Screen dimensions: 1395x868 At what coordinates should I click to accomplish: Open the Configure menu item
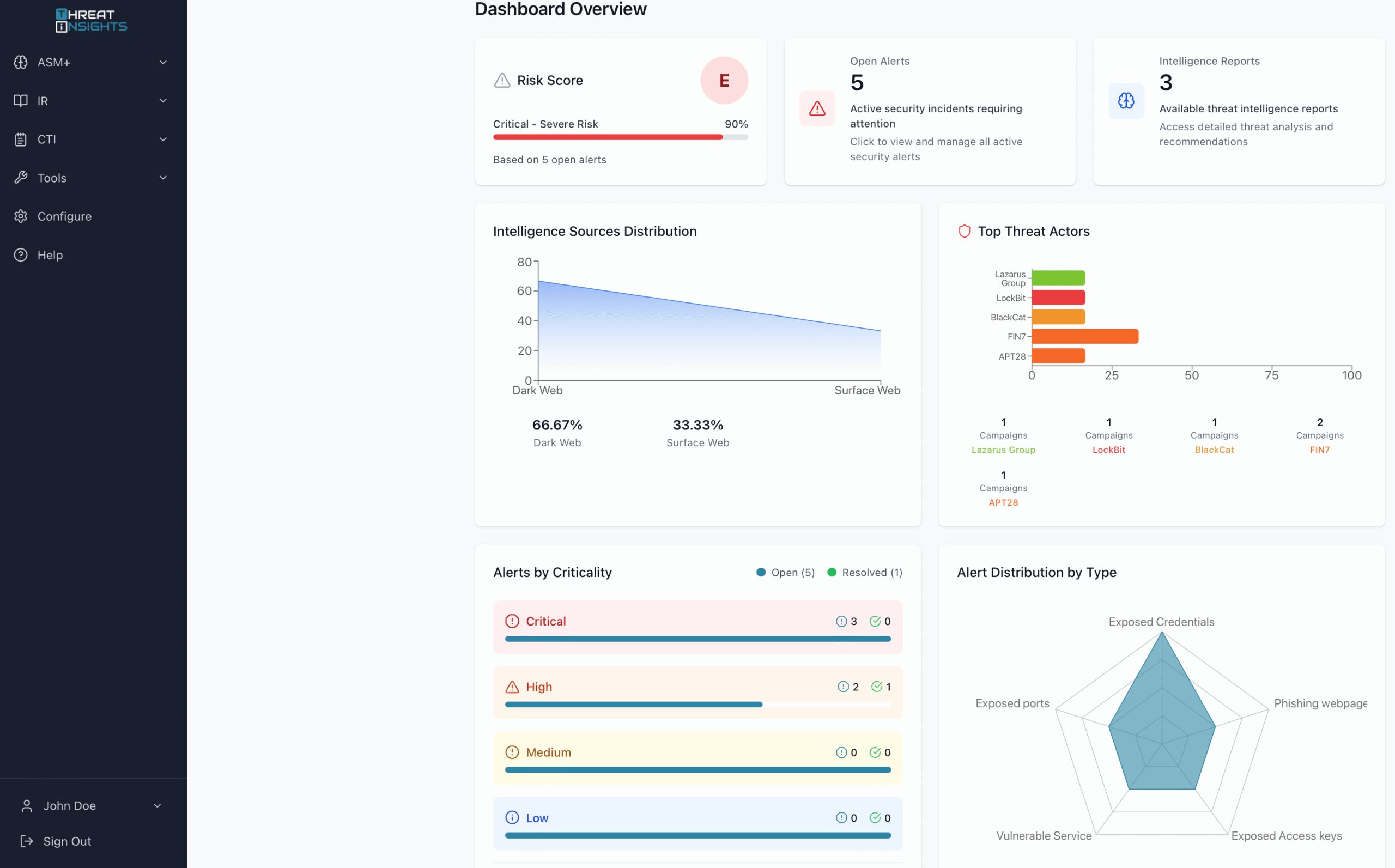(x=64, y=216)
